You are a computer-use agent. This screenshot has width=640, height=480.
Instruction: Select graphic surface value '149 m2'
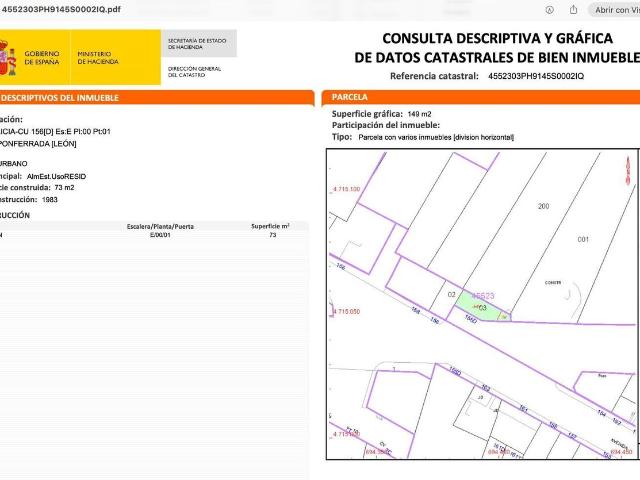pyautogui.click(x=419, y=114)
